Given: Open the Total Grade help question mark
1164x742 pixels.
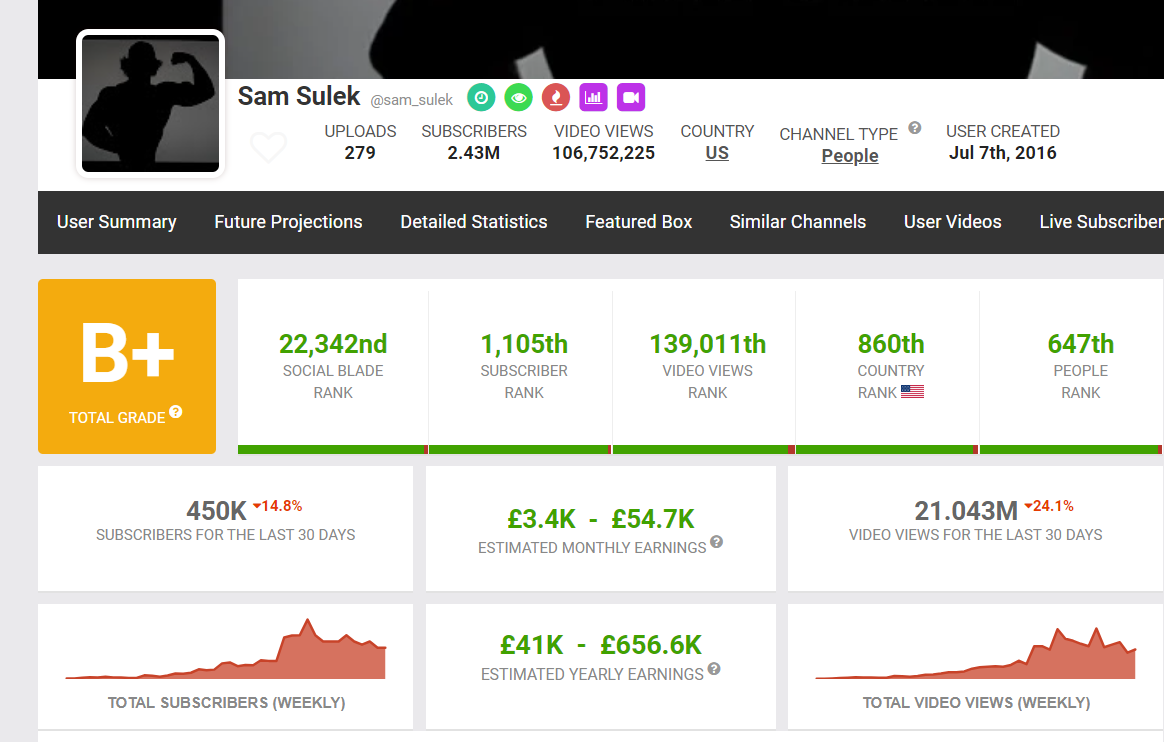Looking at the screenshot, I should 175,412.
